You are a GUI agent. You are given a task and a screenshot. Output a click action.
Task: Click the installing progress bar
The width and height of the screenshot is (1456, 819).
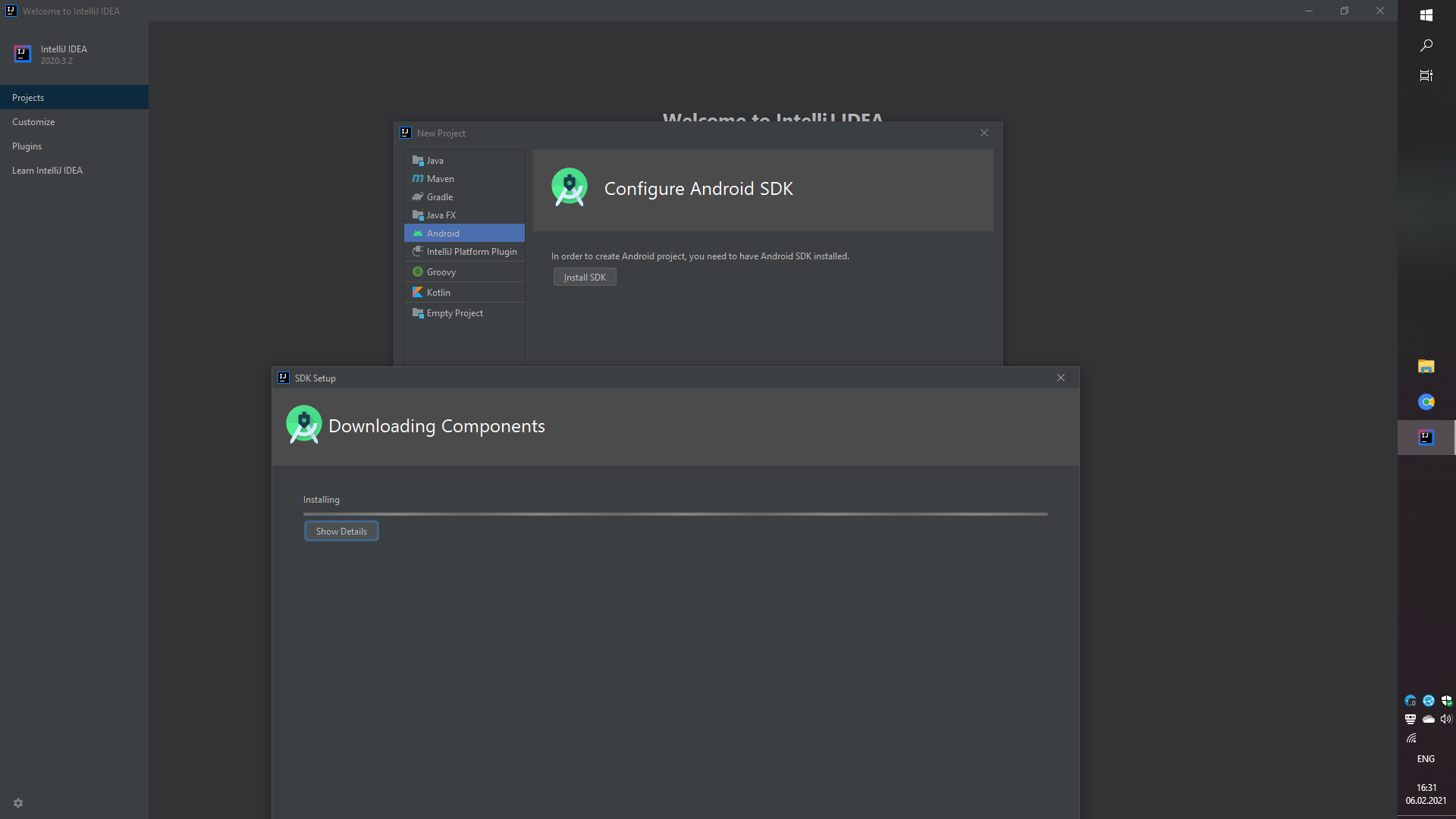[676, 514]
